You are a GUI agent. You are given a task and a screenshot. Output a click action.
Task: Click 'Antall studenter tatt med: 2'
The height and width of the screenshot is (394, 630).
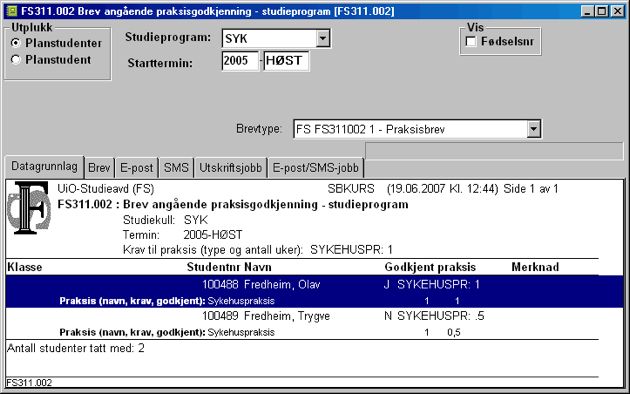click(76, 348)
